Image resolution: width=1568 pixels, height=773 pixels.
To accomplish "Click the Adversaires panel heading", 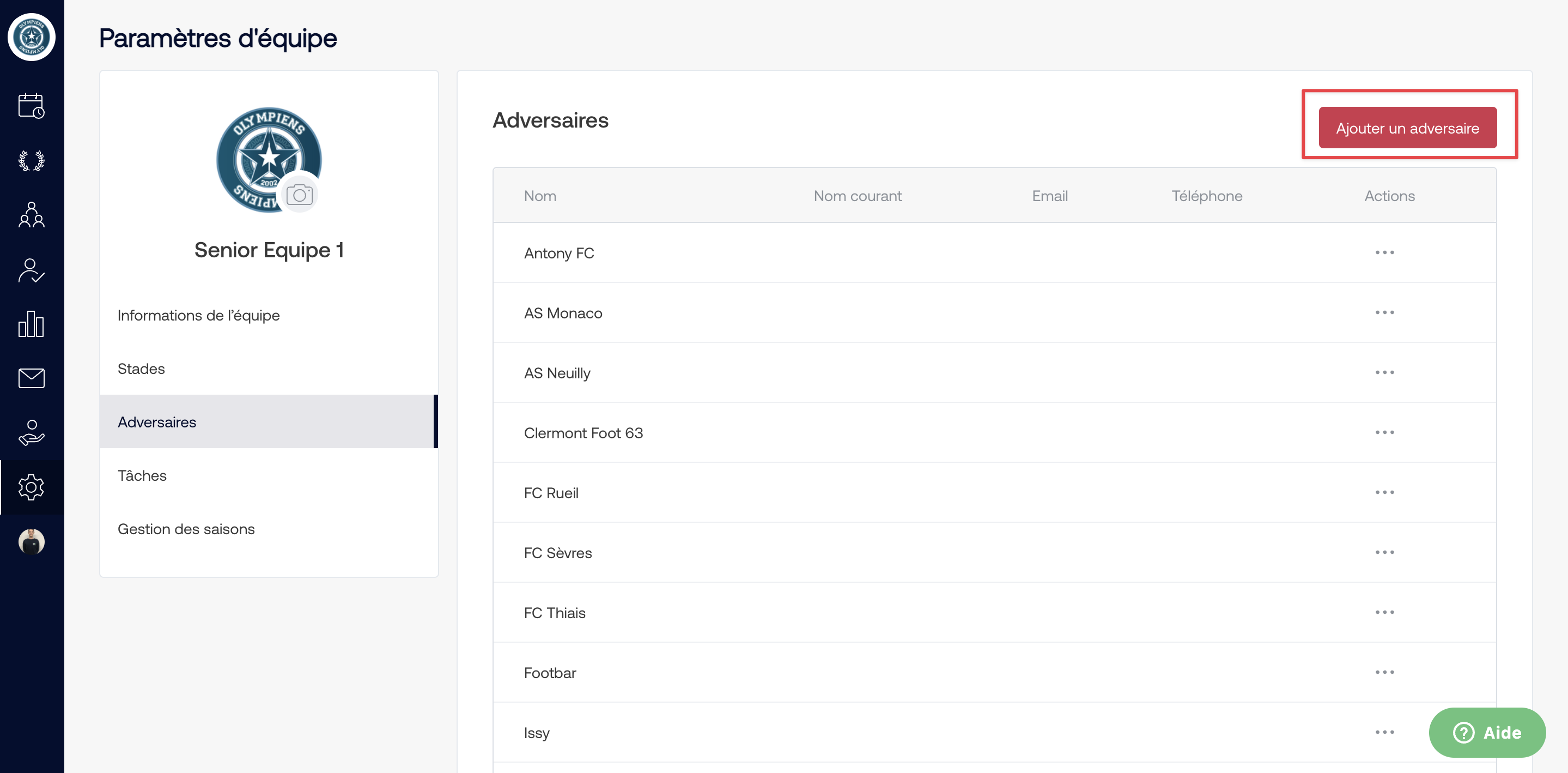I will click(x=550, y=120).
